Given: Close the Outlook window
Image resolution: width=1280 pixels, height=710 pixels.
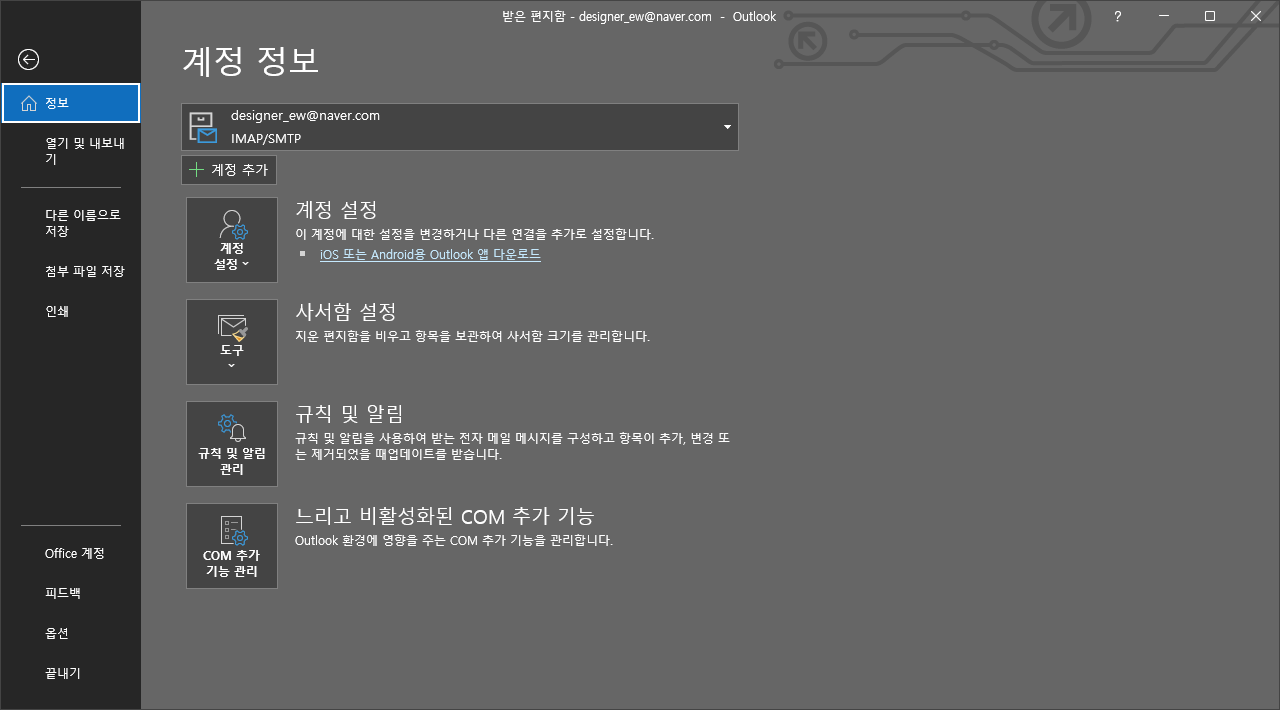Looking at the screenshot, I should 1256,16.
